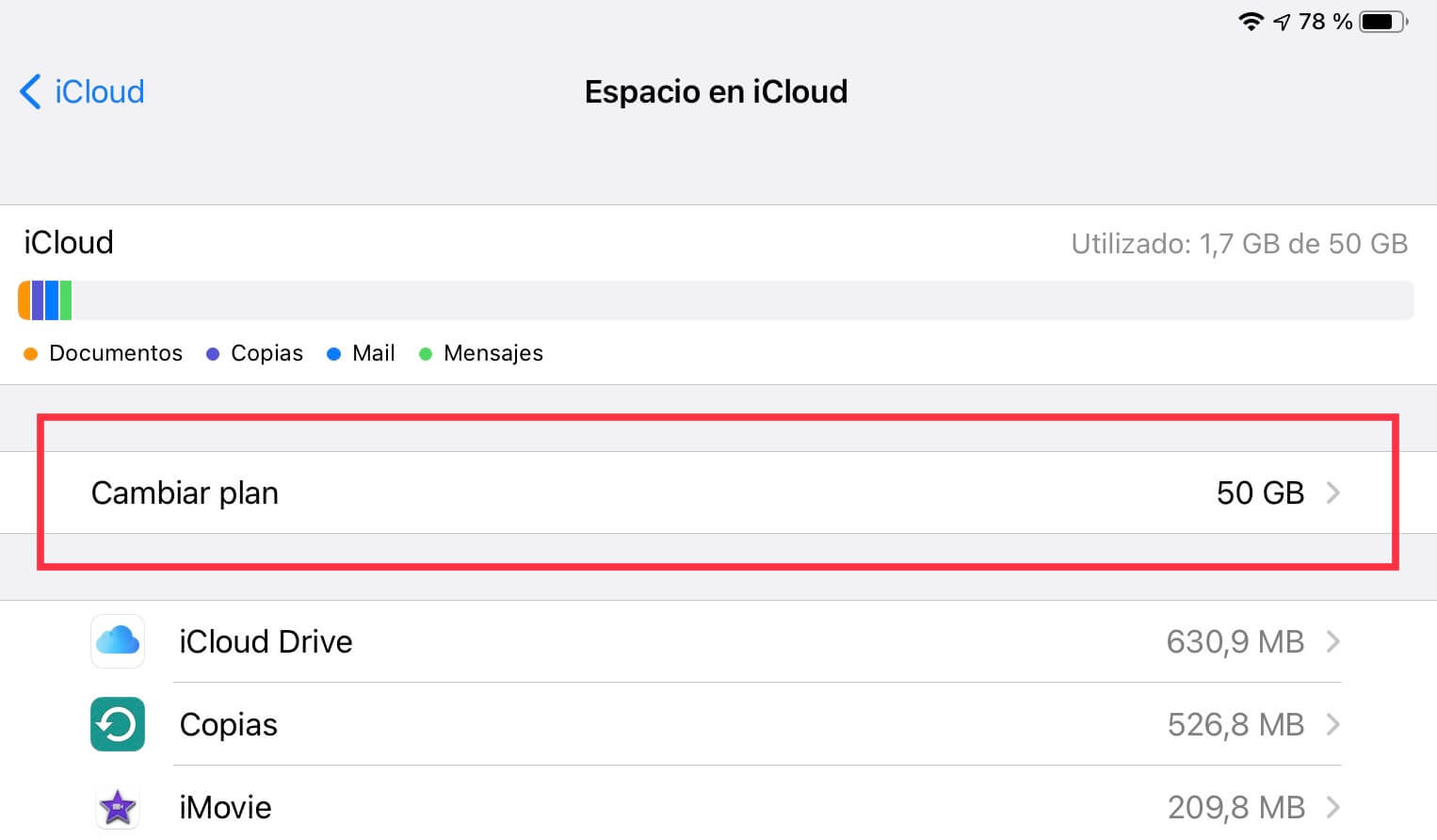
Task: Open iCloud Drive details with its chevron
Action: coord(1332,641)
